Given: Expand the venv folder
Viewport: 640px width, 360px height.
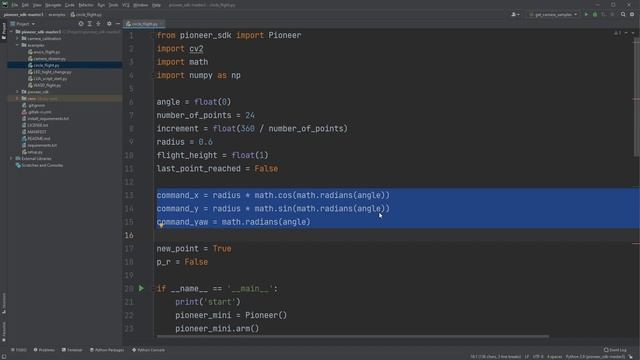Looking at the screenshot, I should (18, 98).
